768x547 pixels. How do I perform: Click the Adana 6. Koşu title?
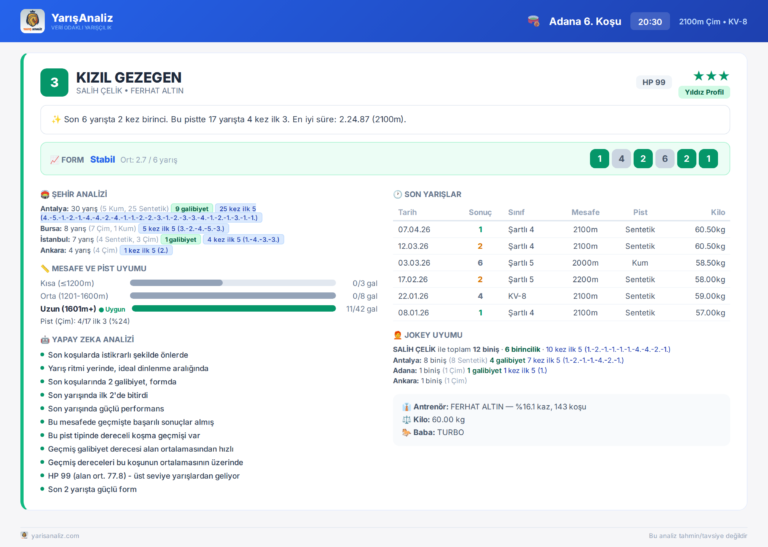click(x=585, y=22)
